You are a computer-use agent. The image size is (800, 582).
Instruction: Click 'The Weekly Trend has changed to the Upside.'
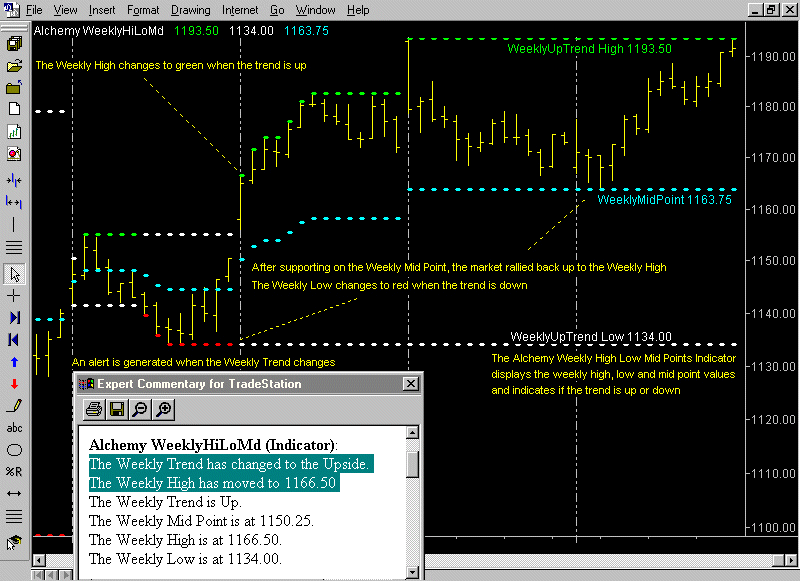[231, 464]
